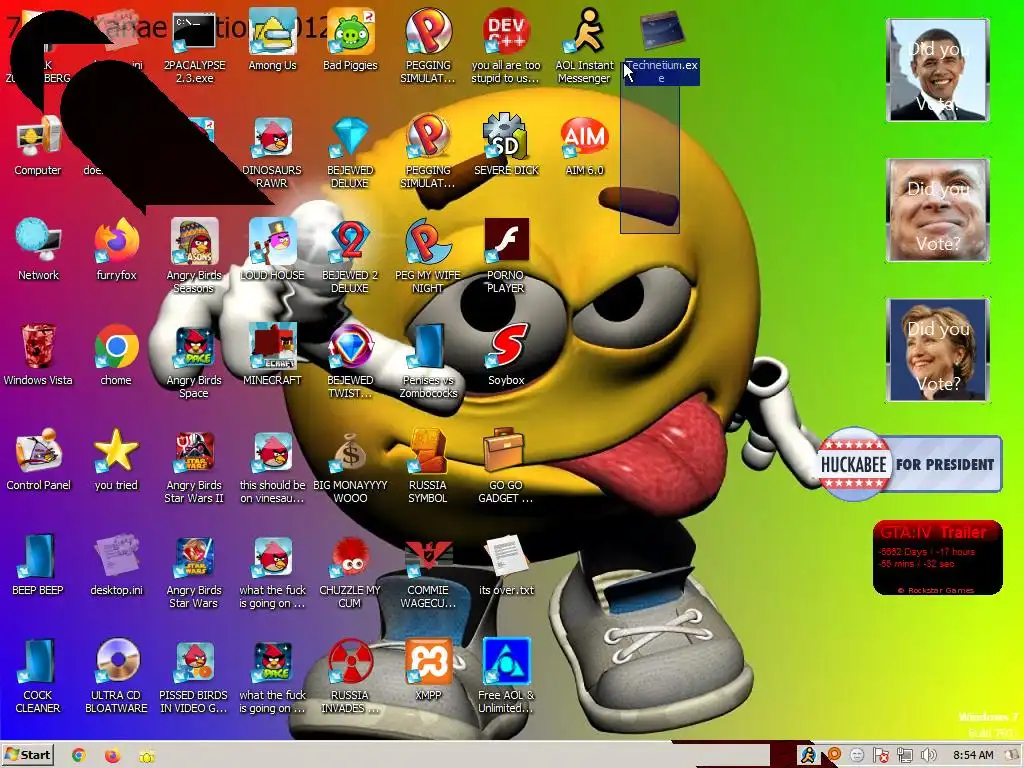
Task: Select the desktop.ini file above ULTRA CD
Action: (116, 566)
